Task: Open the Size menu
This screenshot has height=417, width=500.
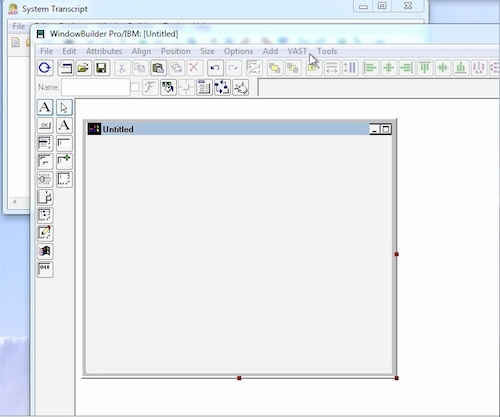Action: pyautogui.click(x=207, y=51)
